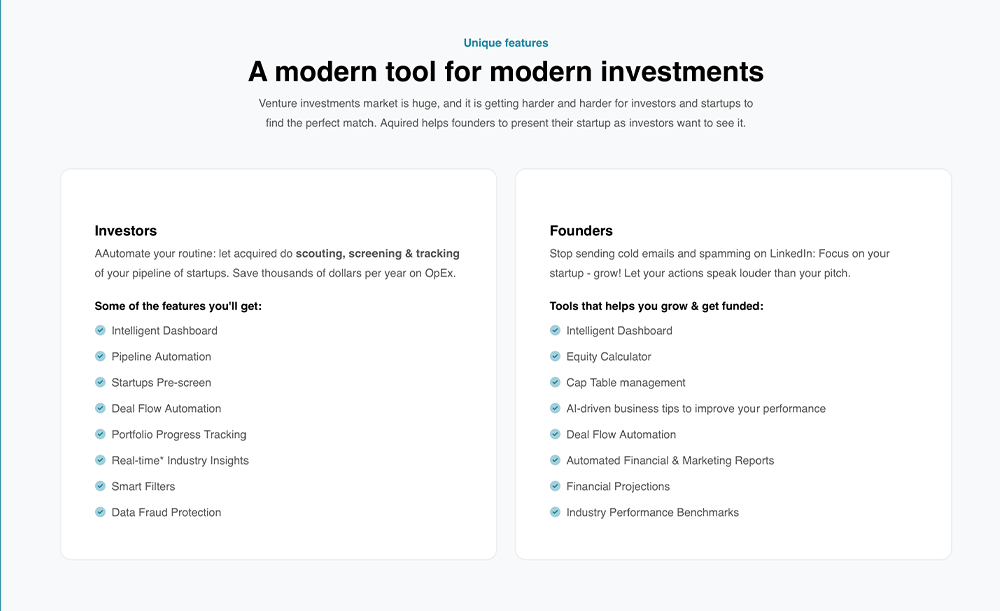Click the Unique features label
The width and height of the screenshot is (1000, 611).
(x=506, y=43)
